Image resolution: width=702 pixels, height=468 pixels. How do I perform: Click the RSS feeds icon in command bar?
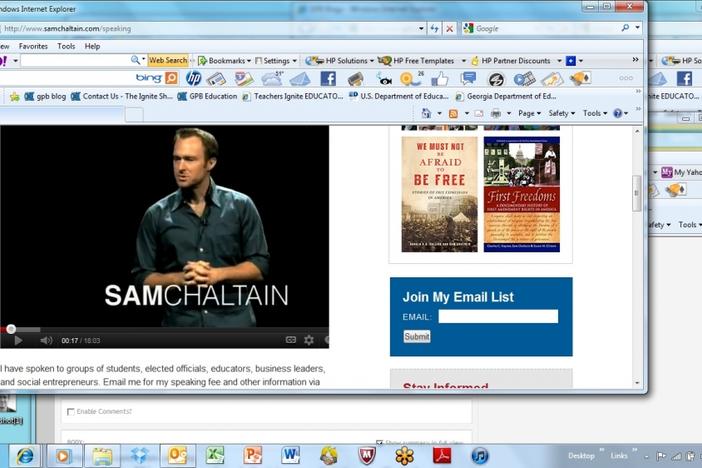coord(454,114)
